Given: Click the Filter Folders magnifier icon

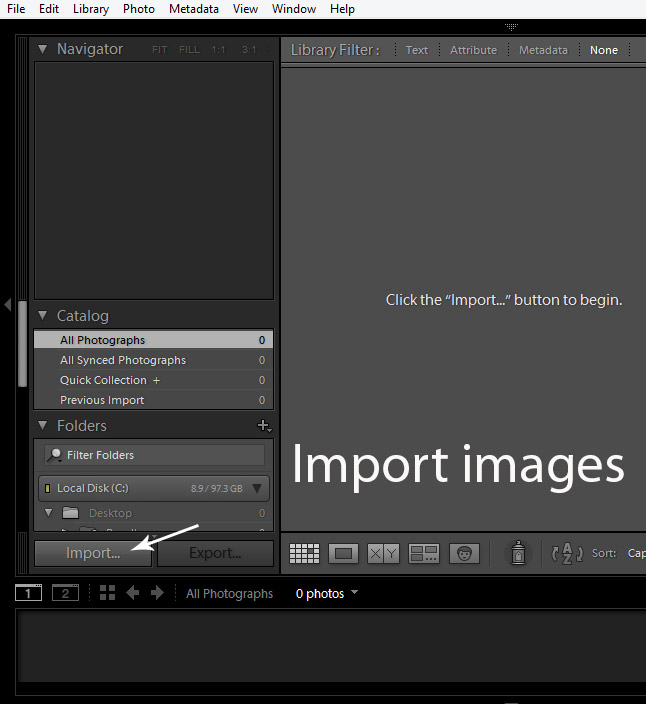Looking at the screenshot, I should [54, 455].
